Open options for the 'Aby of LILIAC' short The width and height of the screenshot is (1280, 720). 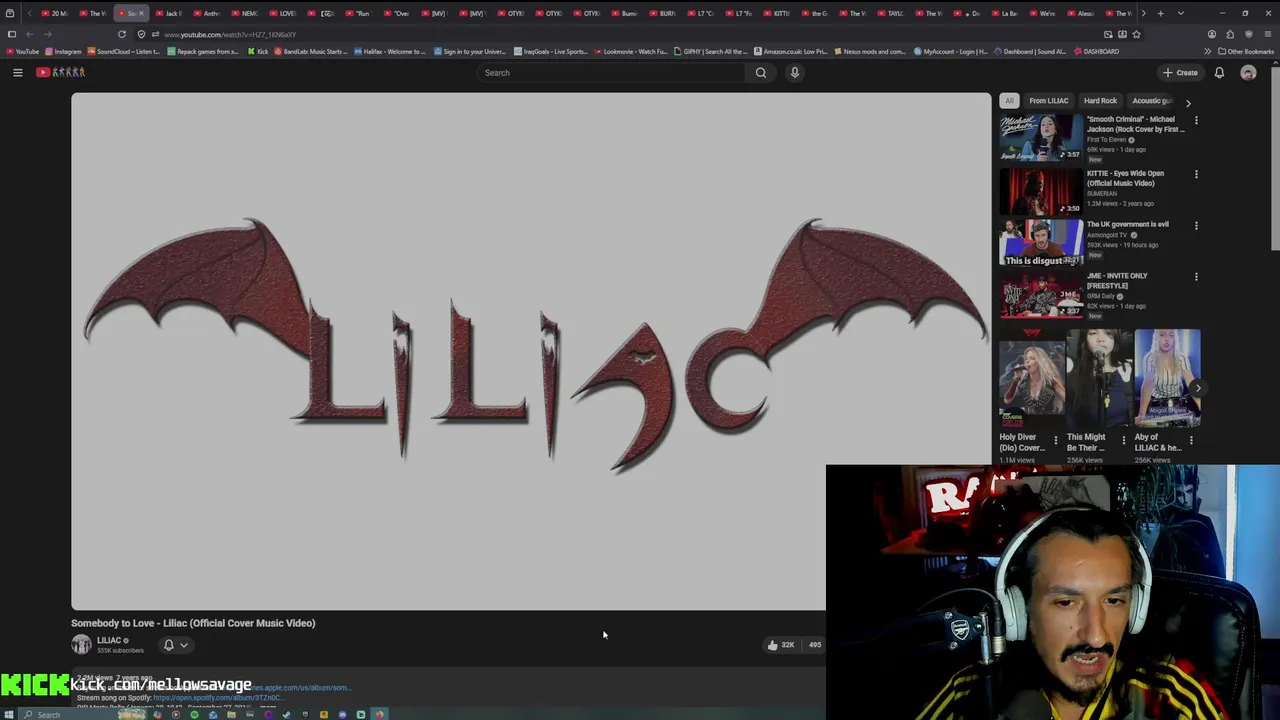click(x=1191, y=440)
